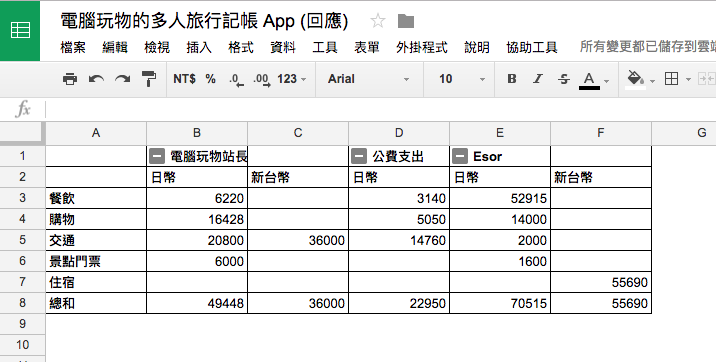Increase decimal places
Image resolution: width=716 pixels, height=362 pixels.
tap(262, 80)
